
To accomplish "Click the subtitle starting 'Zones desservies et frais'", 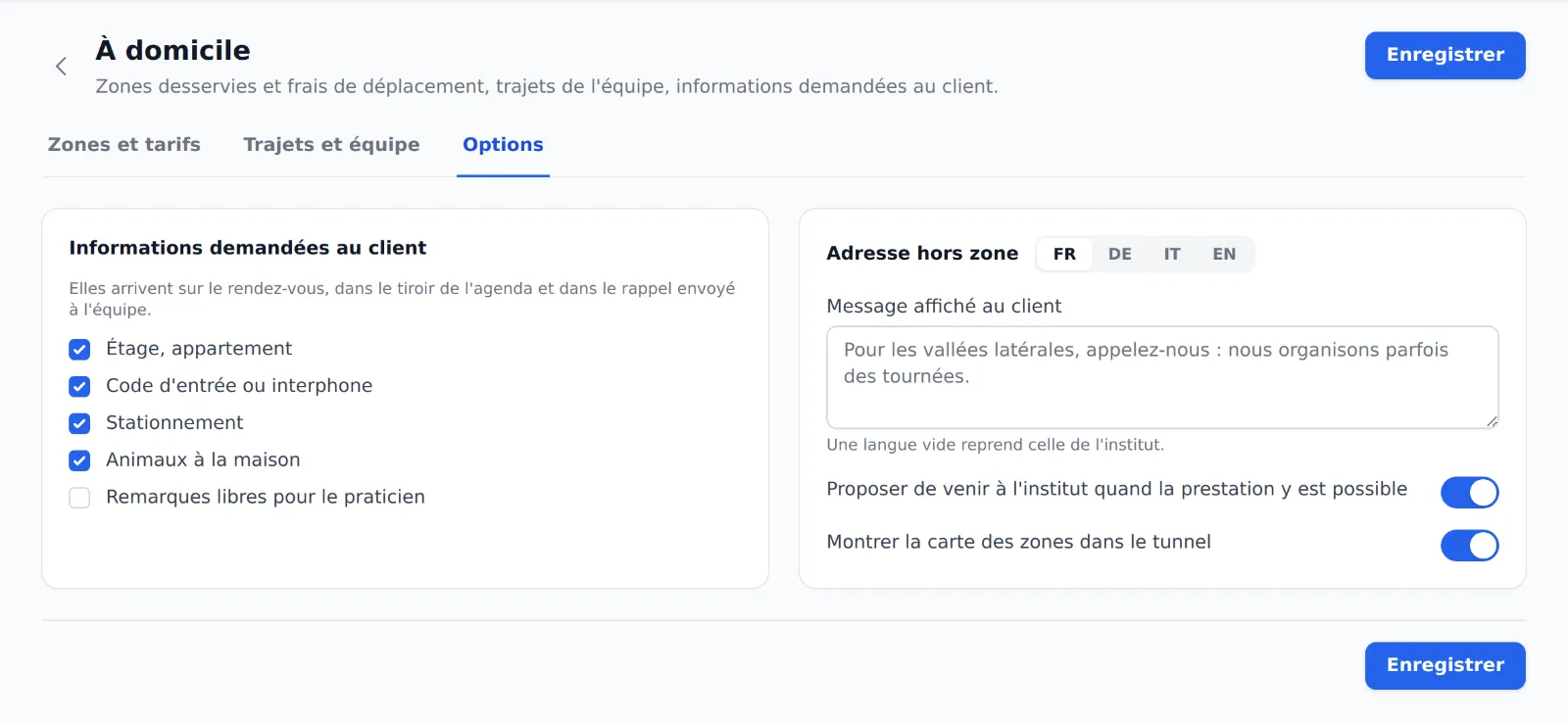I will [x=547, y=86].
